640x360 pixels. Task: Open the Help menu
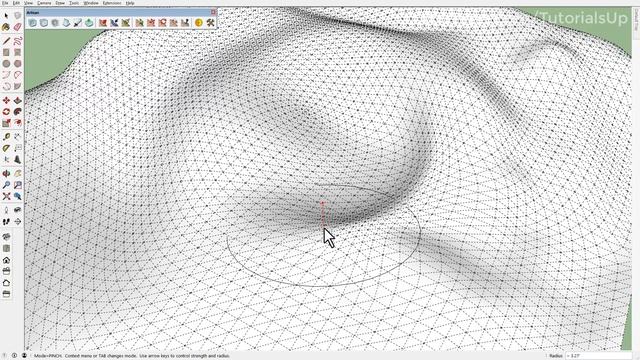pyautogui.click(x=130, y=3)
